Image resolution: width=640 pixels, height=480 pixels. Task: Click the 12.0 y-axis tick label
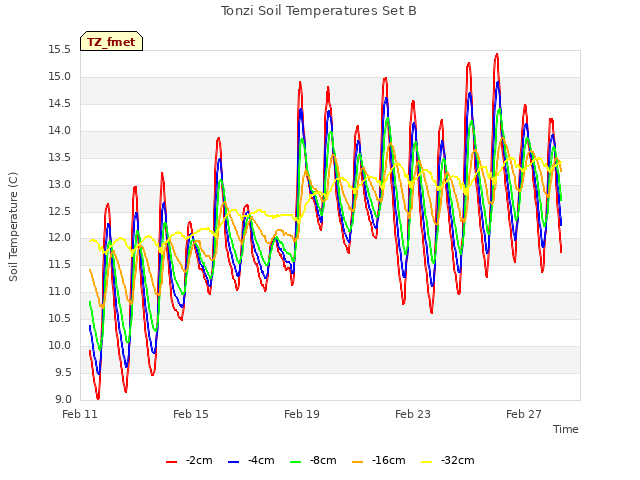pyautogui.click(x=60, y=238)
